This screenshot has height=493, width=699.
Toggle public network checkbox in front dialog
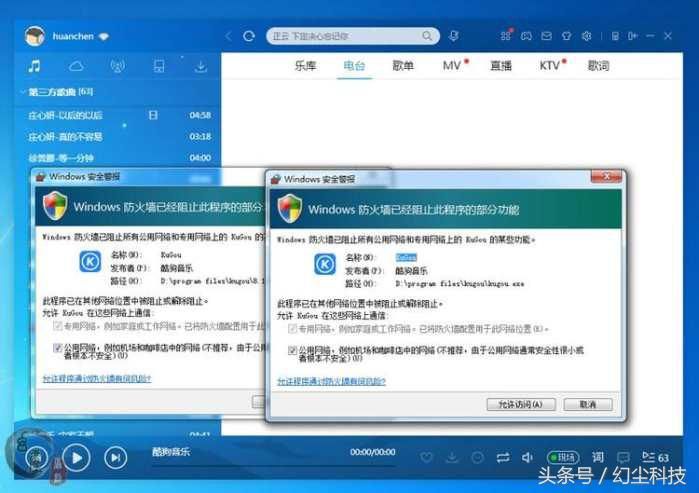292,350
